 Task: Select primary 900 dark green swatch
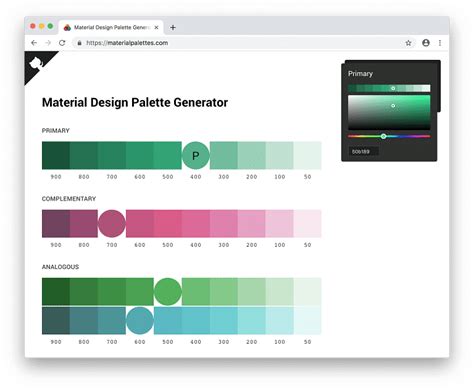[x=56, y=155]
